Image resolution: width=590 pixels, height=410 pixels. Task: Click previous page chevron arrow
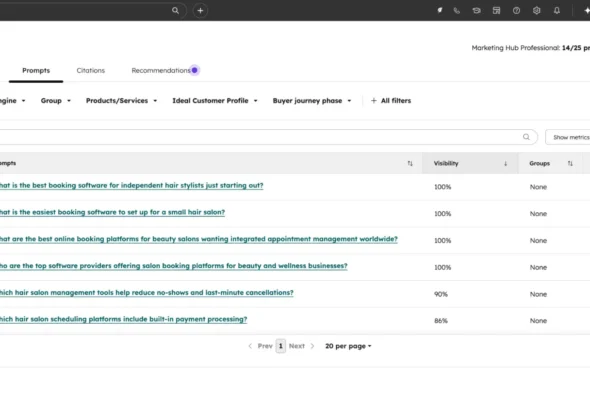(250, 346)
